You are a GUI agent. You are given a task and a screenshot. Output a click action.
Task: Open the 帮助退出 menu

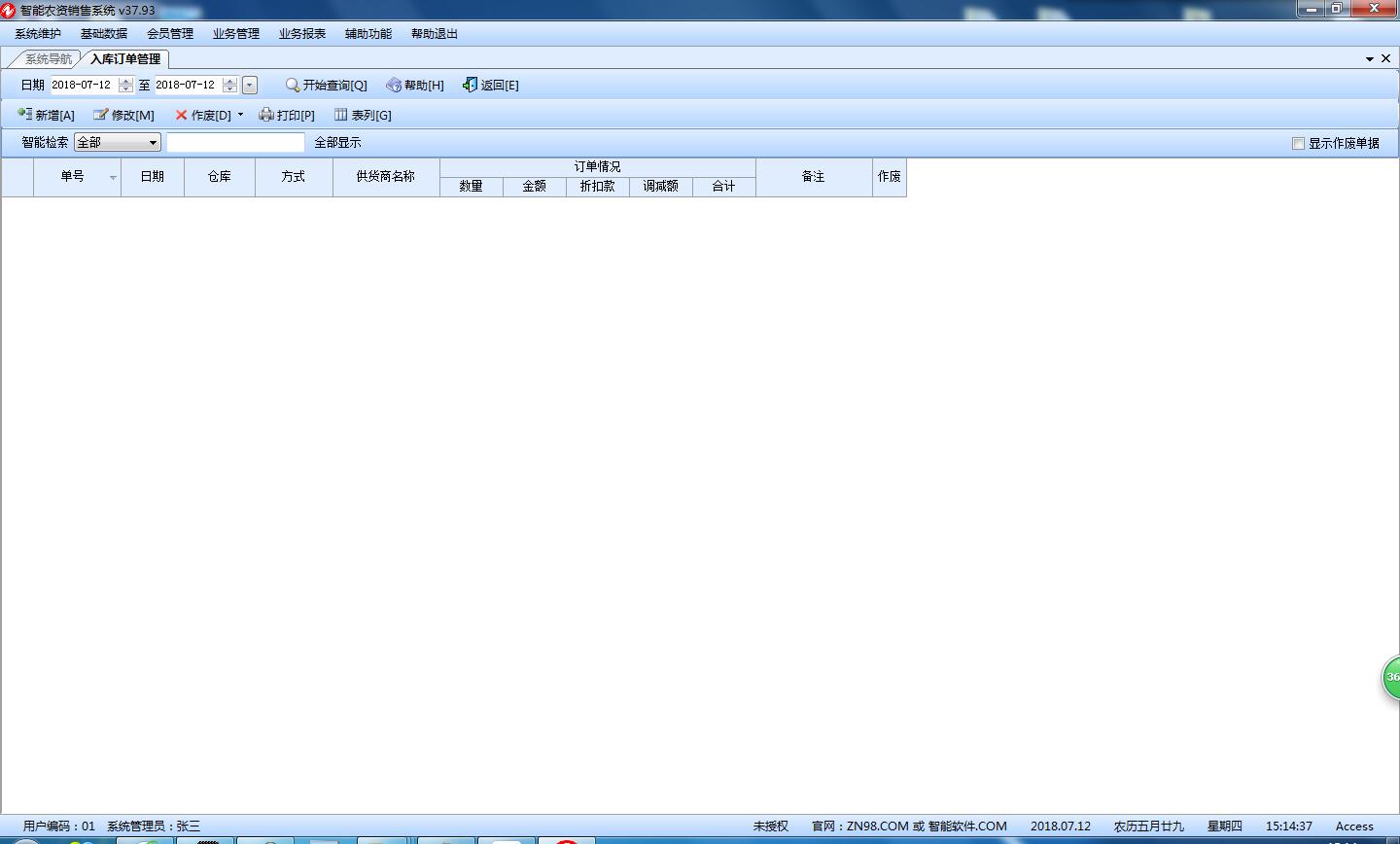[435, 34]
